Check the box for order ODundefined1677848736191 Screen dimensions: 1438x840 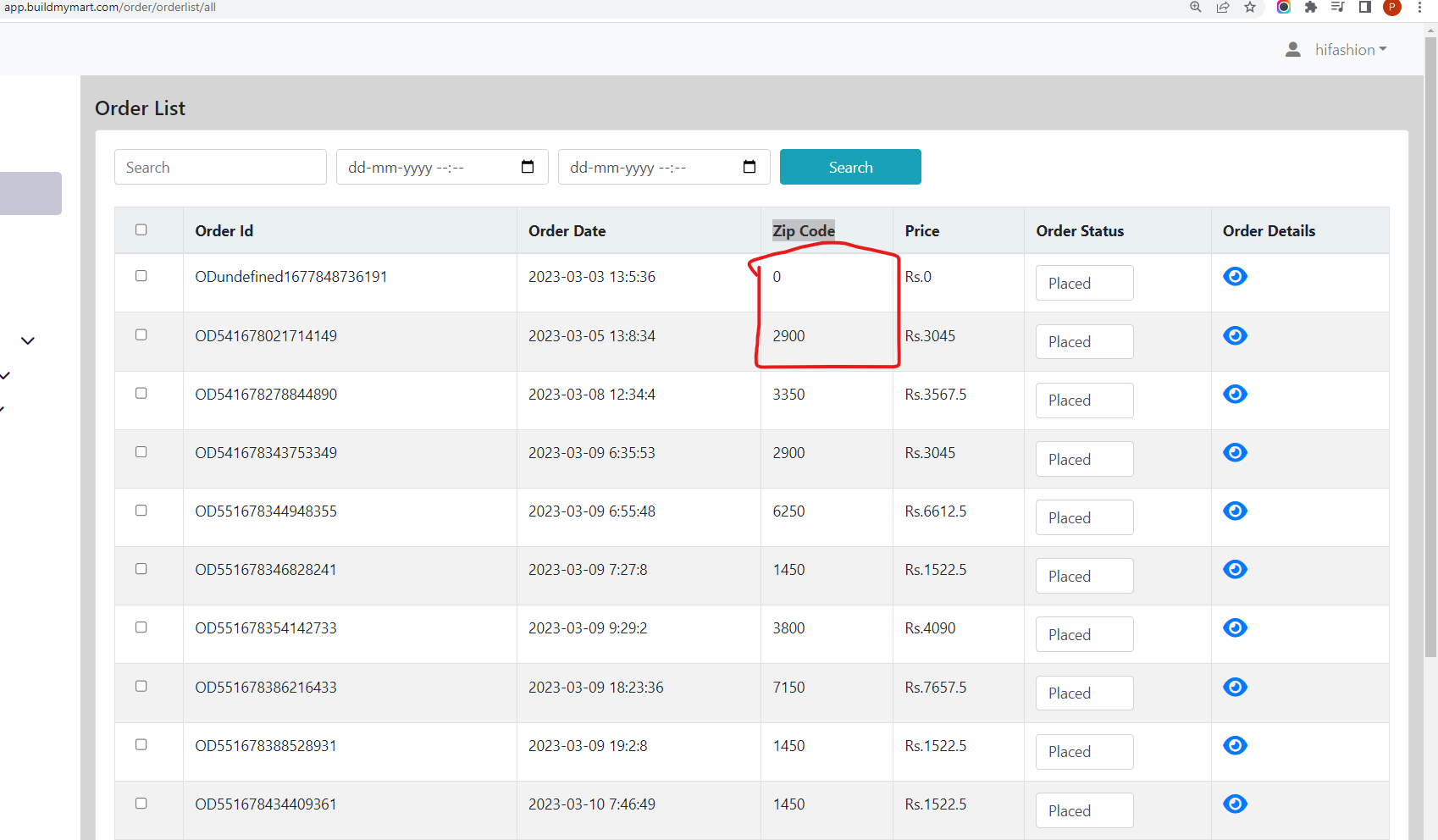coord(141,276)
